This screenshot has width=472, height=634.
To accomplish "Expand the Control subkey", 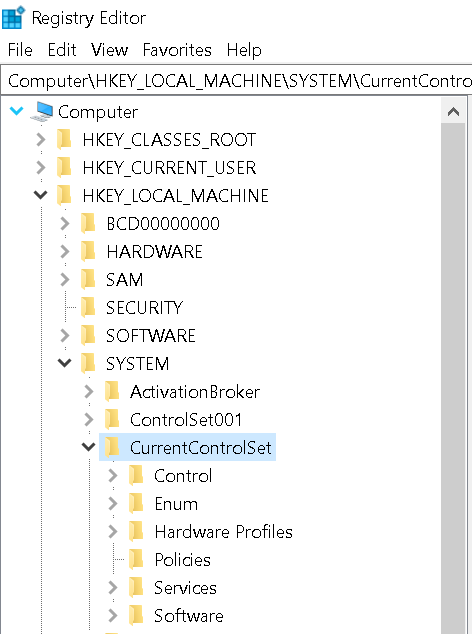I will point(113,476).
